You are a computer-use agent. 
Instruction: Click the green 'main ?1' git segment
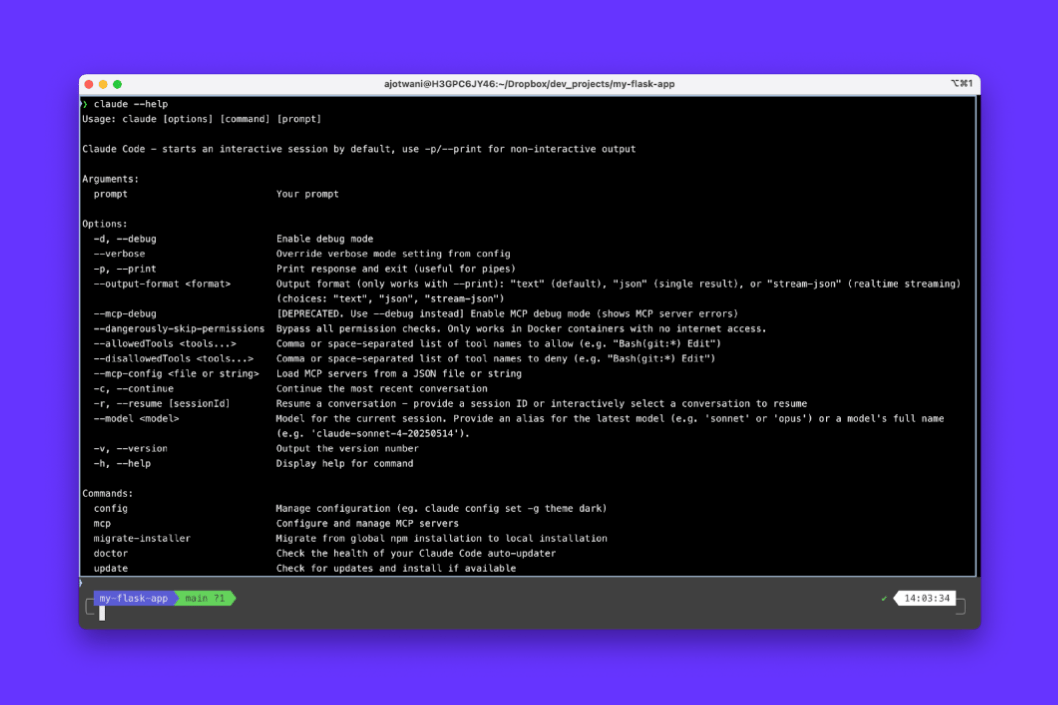205,598
